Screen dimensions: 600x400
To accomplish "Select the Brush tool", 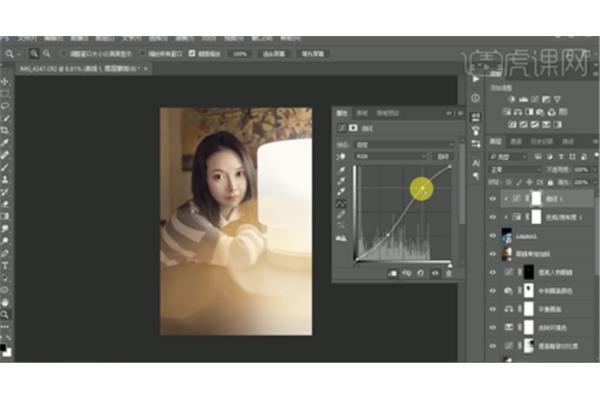I will [x=5, y=168].
